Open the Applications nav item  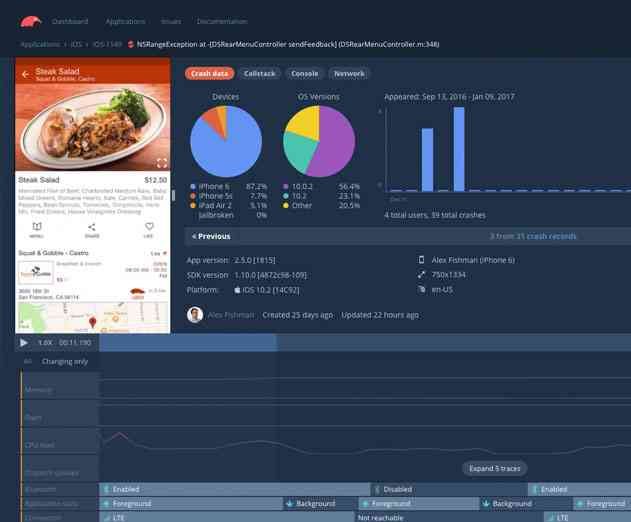(125, 21)
